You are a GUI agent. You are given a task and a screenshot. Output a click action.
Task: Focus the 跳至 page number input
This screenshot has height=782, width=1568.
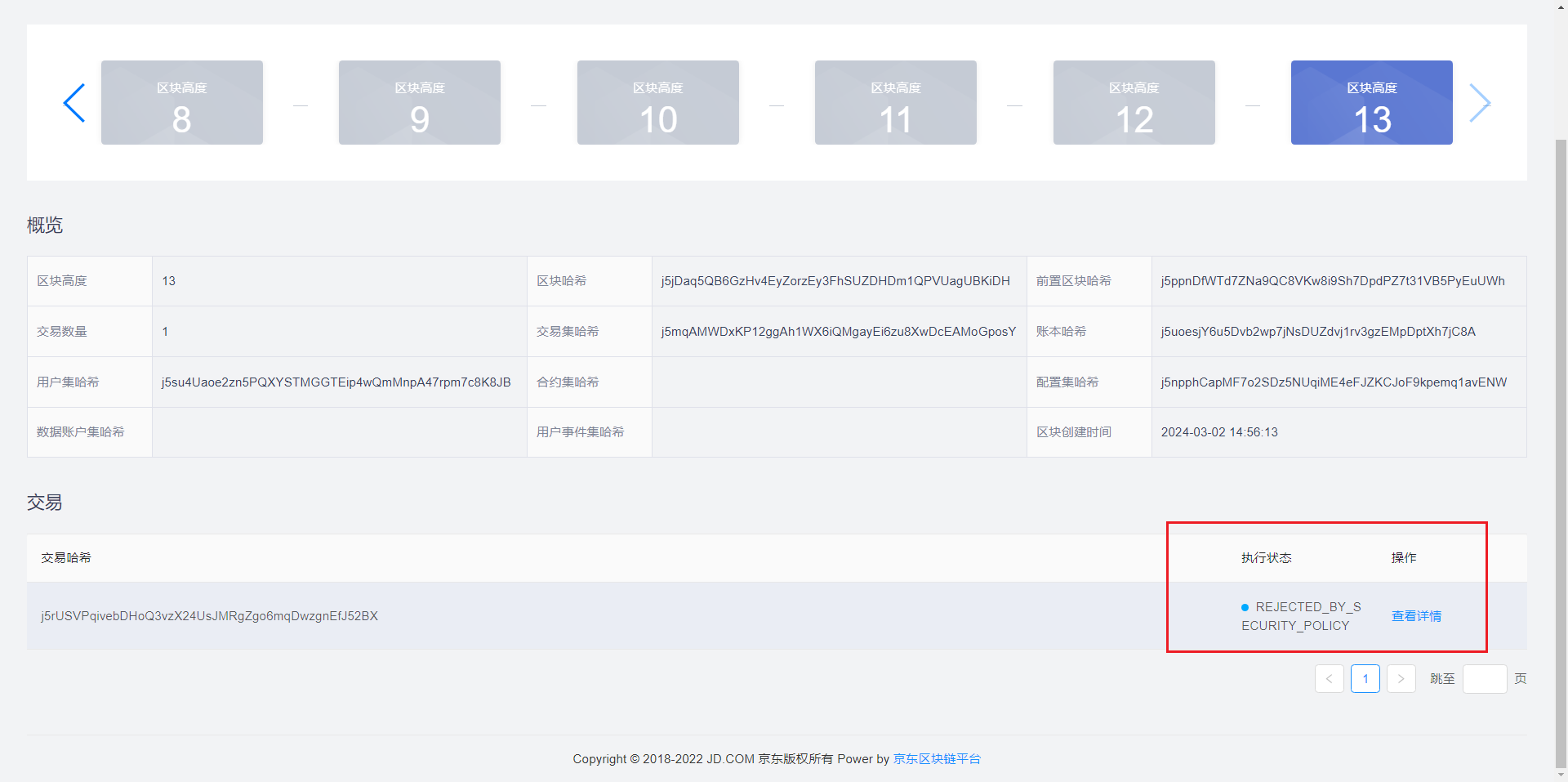click(x=1485, y=679)
